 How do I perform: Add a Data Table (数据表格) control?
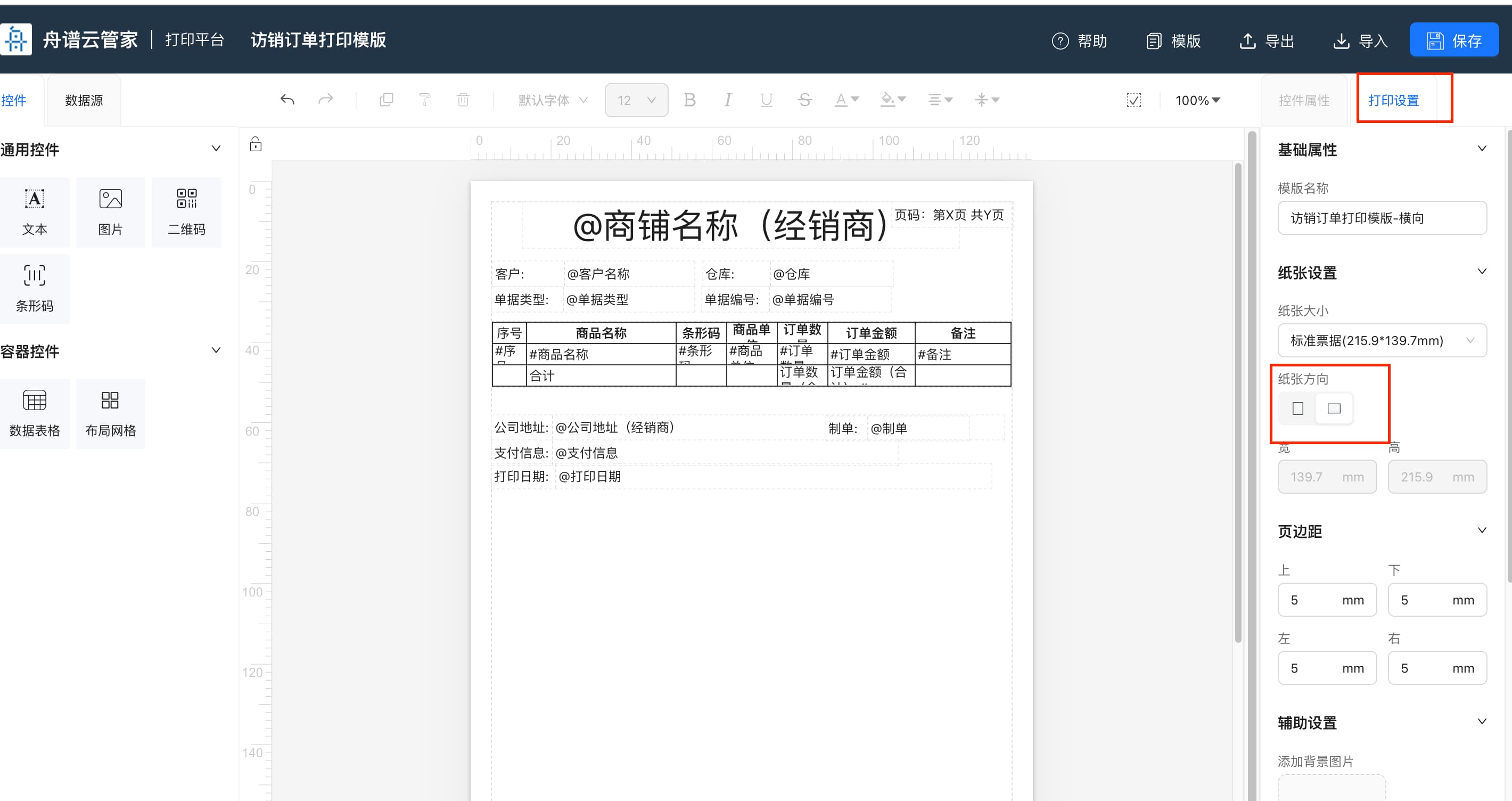click(35, 413)
